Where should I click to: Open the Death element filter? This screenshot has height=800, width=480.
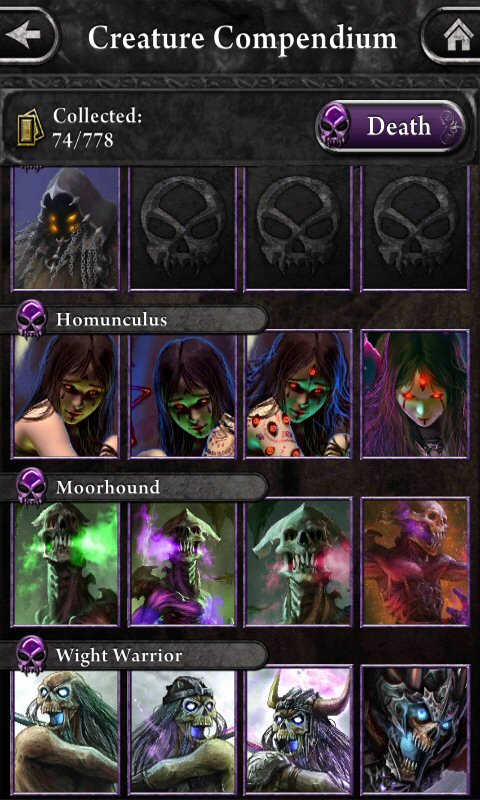(390, 127)
